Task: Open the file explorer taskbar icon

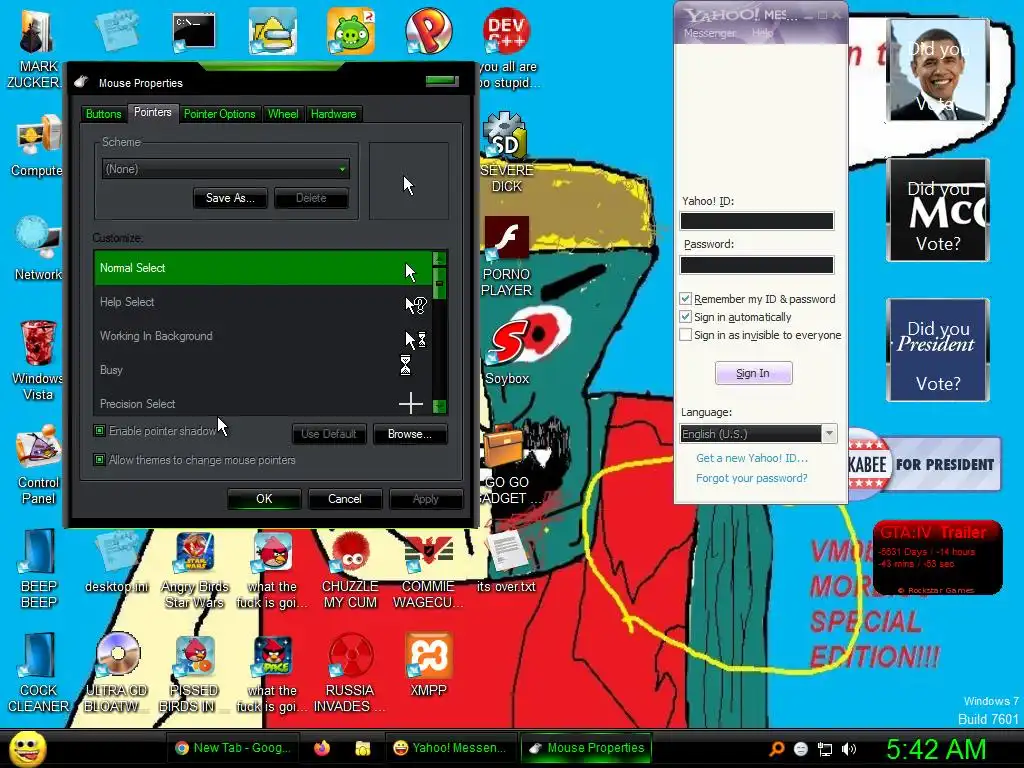Action: pos(362,748)
